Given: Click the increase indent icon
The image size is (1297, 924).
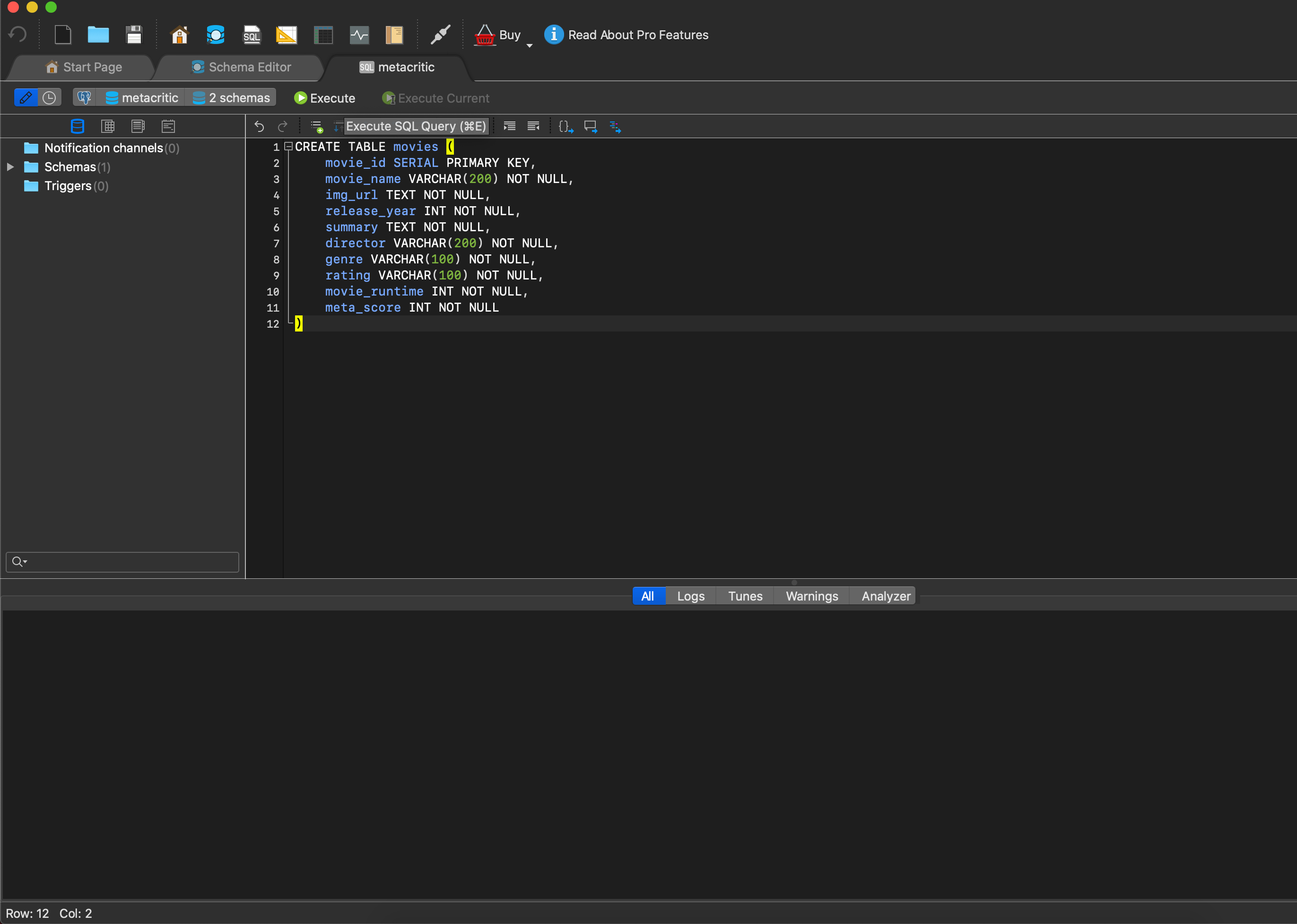Looking at the screenshot, I should (510, 126).
